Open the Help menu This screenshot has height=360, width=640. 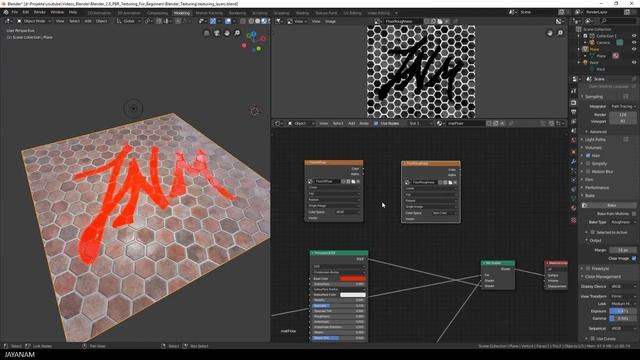[x=73, y=13]
